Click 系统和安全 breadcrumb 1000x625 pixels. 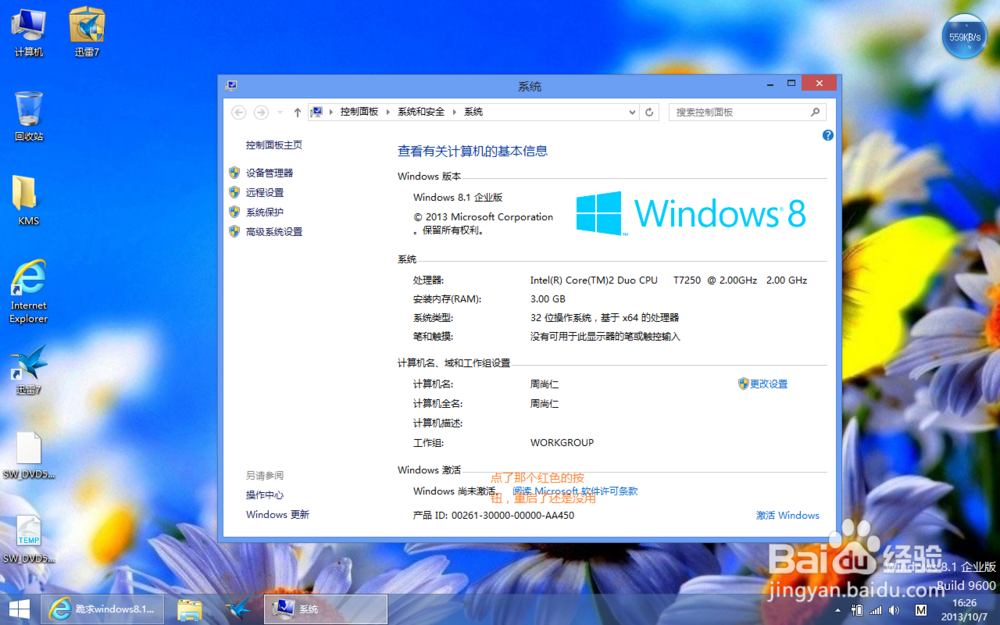coord(421,112)
